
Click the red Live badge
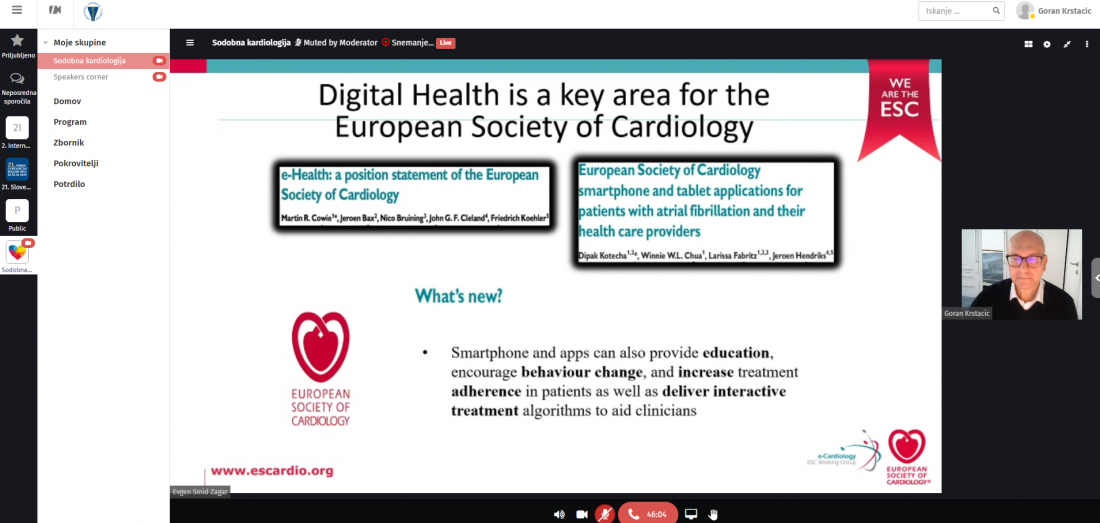(445, 43)
